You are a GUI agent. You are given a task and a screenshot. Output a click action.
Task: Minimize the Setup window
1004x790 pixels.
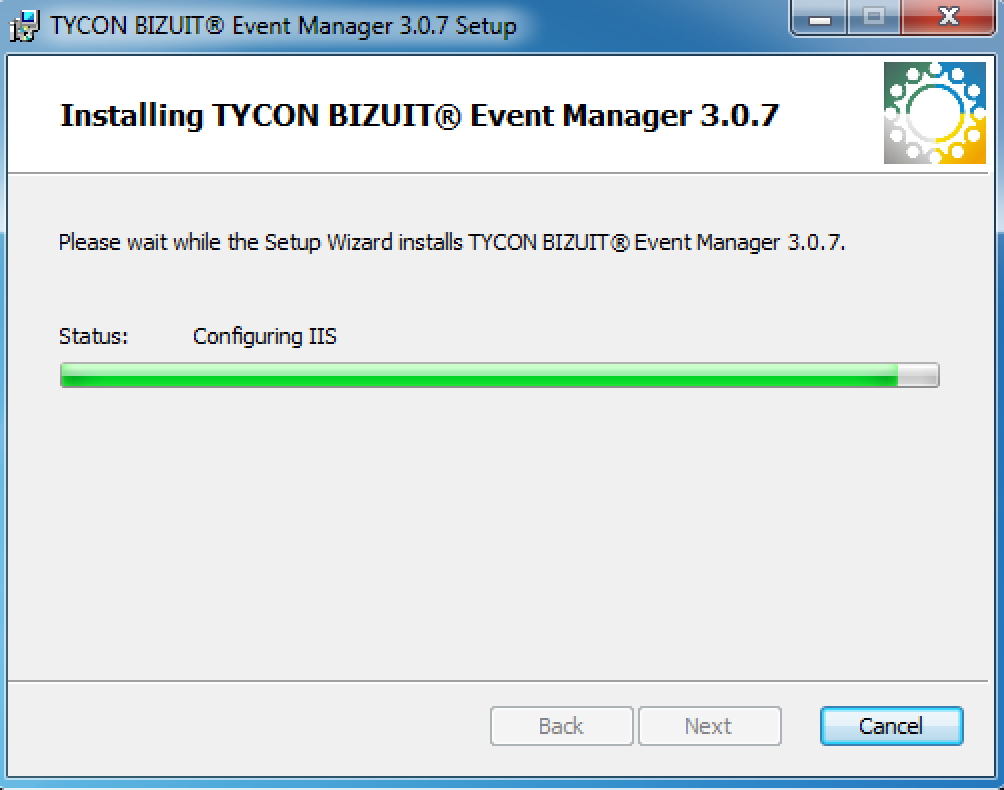click(820, 18)
